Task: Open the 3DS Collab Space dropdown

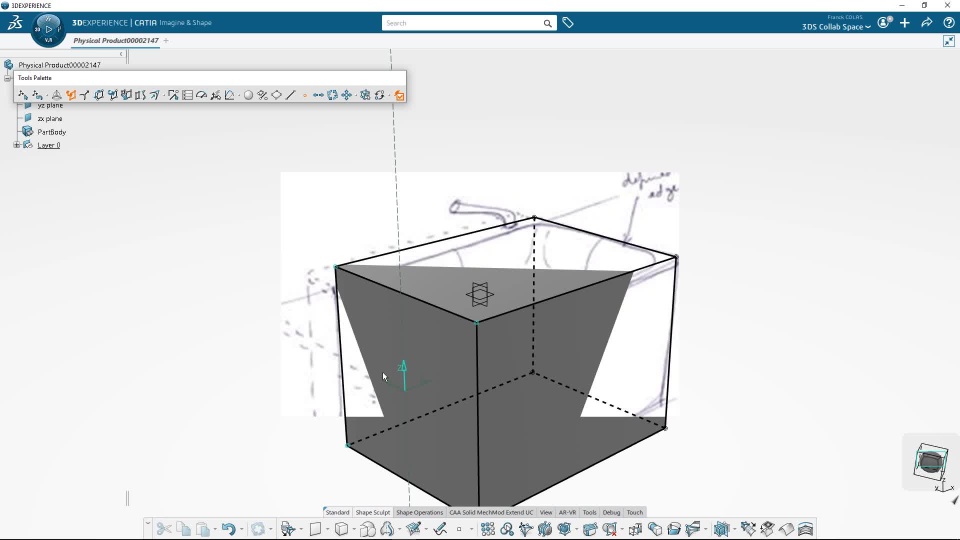Action: coord(836,27)
